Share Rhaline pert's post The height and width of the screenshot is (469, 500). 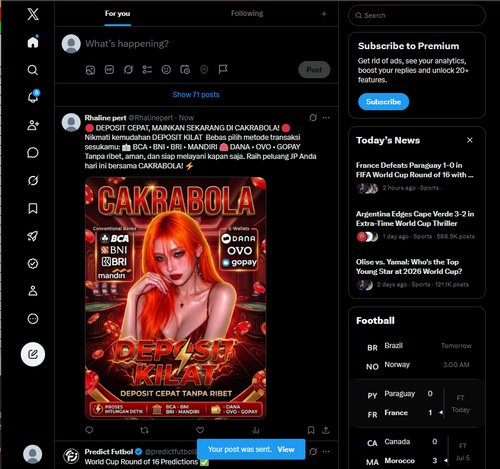click(x=326, y=430)
